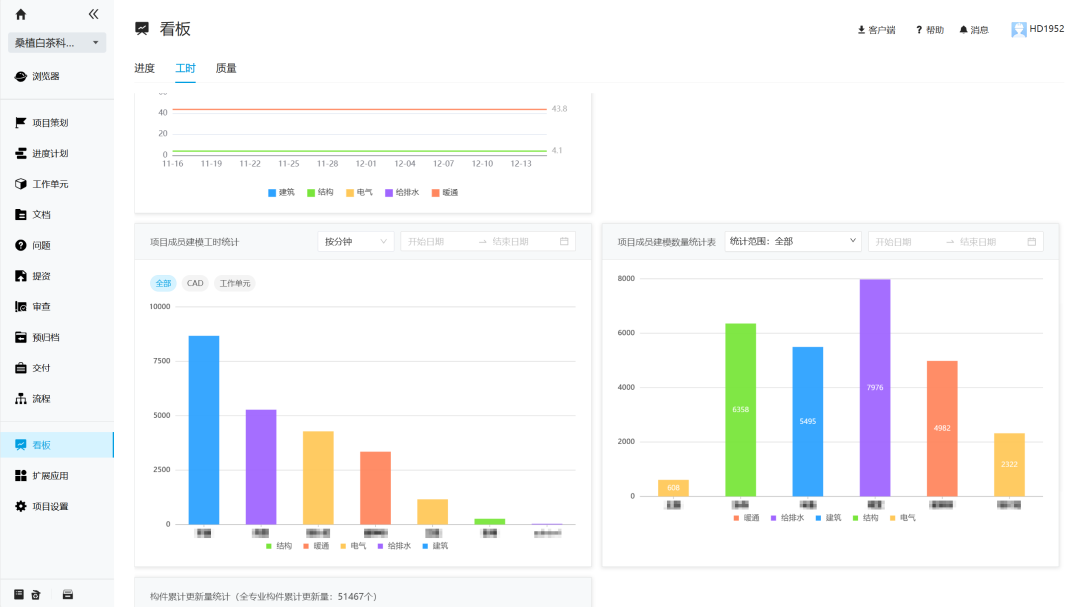Toggle 给排水 legend in 工时统计 bar chart
Screen dimensions: 1080x607
395,546
